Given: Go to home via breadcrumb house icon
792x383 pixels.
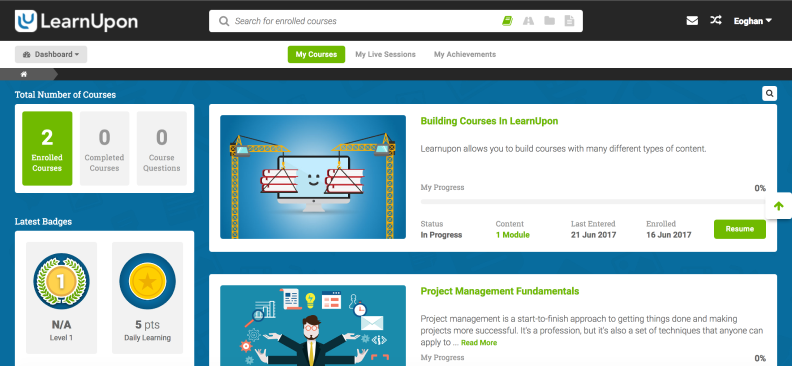Looking at the screenshot, I should click(24, 74).
